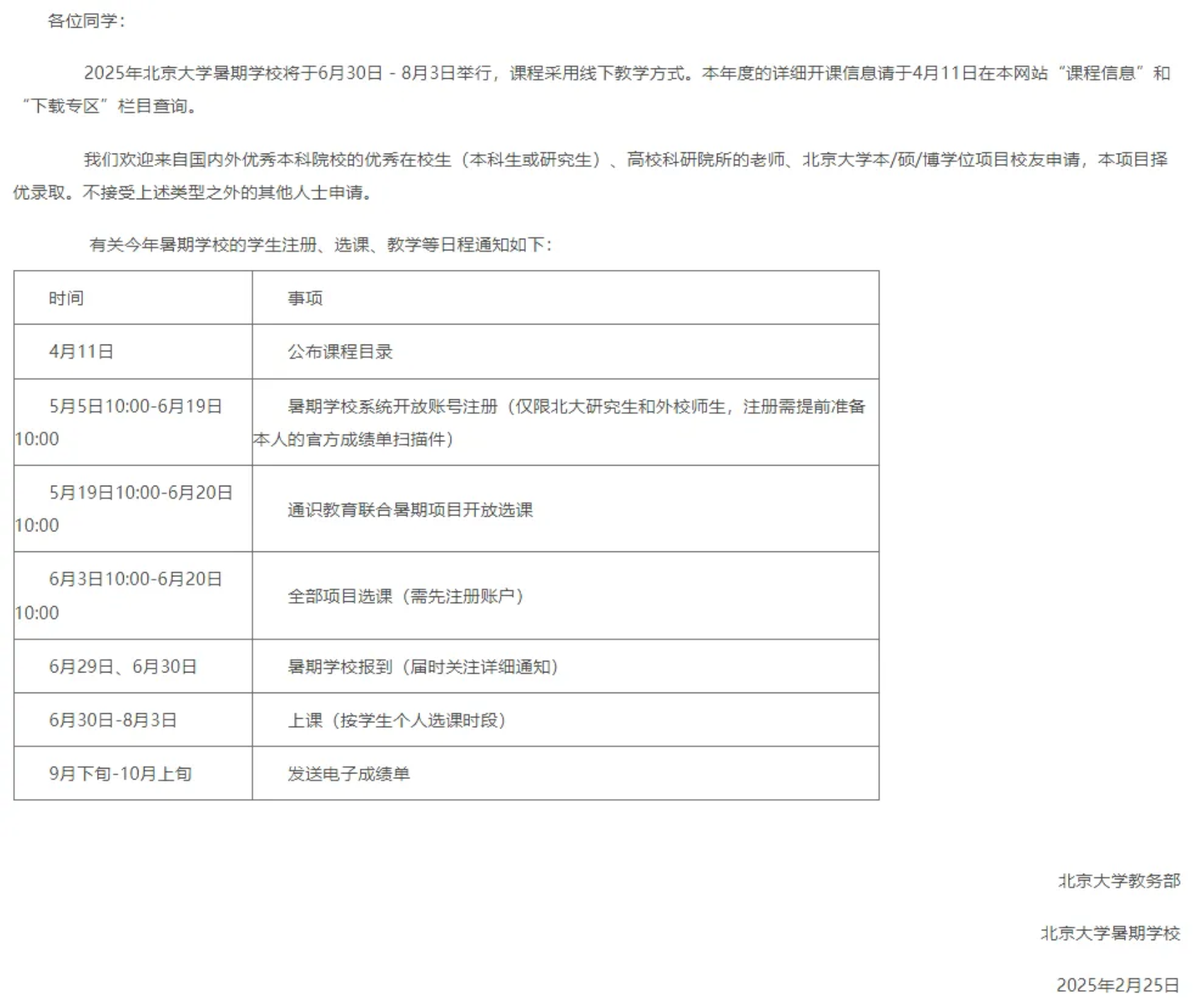Select the 发送电子成绩单 table entry
This screenshot has height=1008, width=1198.
pos(348,773)
